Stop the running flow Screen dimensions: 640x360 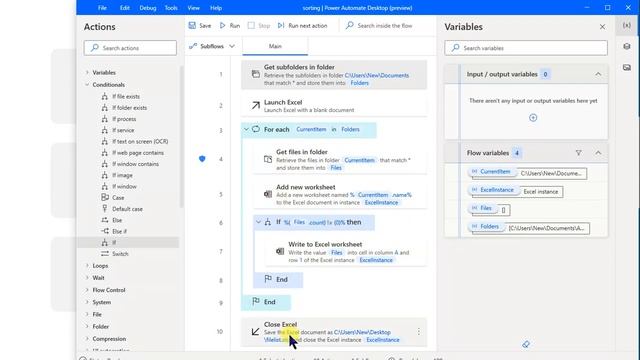259,25
